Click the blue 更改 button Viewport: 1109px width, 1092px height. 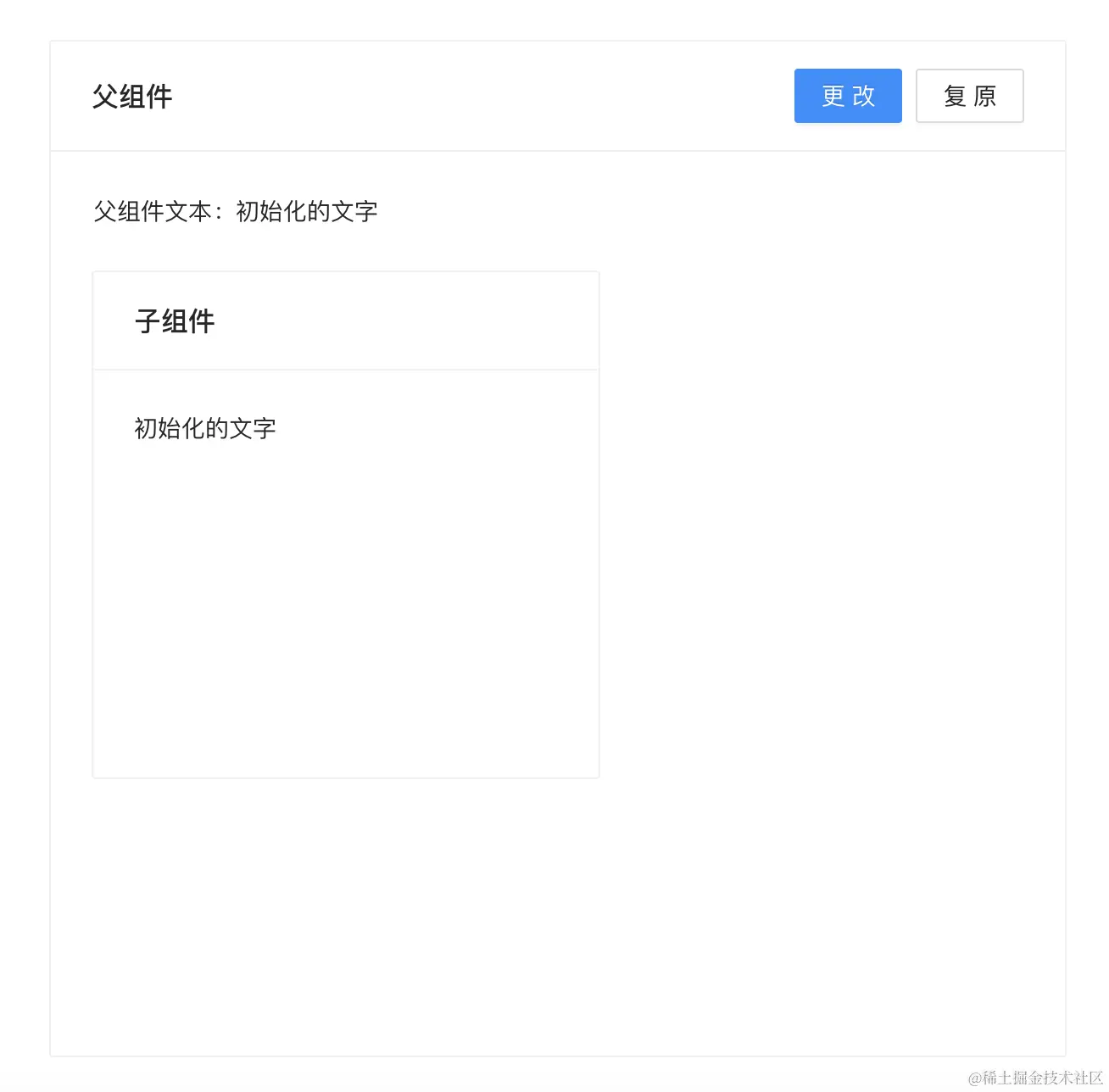(848, 96)
